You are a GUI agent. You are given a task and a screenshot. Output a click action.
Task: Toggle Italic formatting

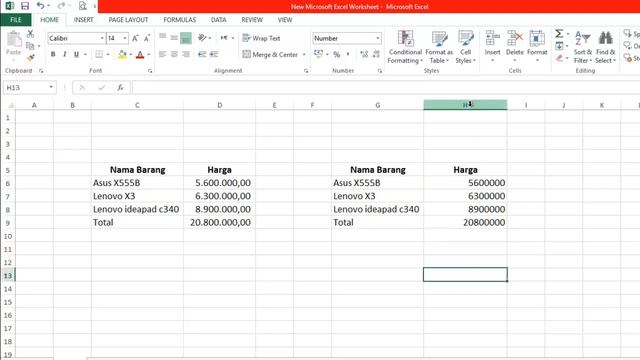(64, 54)
